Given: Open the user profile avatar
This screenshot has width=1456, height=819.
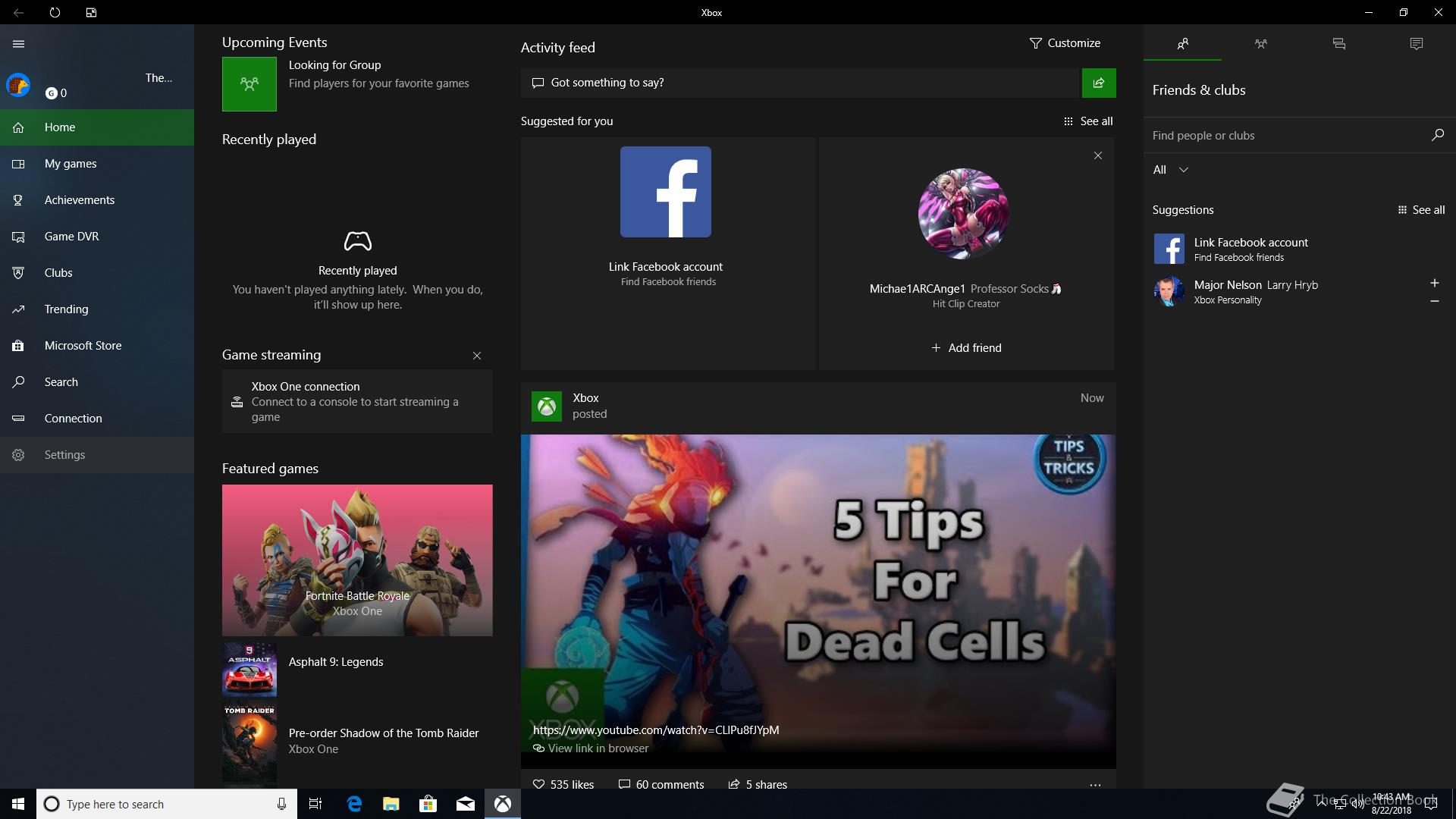Looking at the screenshot, I should [x=18, y=85].
